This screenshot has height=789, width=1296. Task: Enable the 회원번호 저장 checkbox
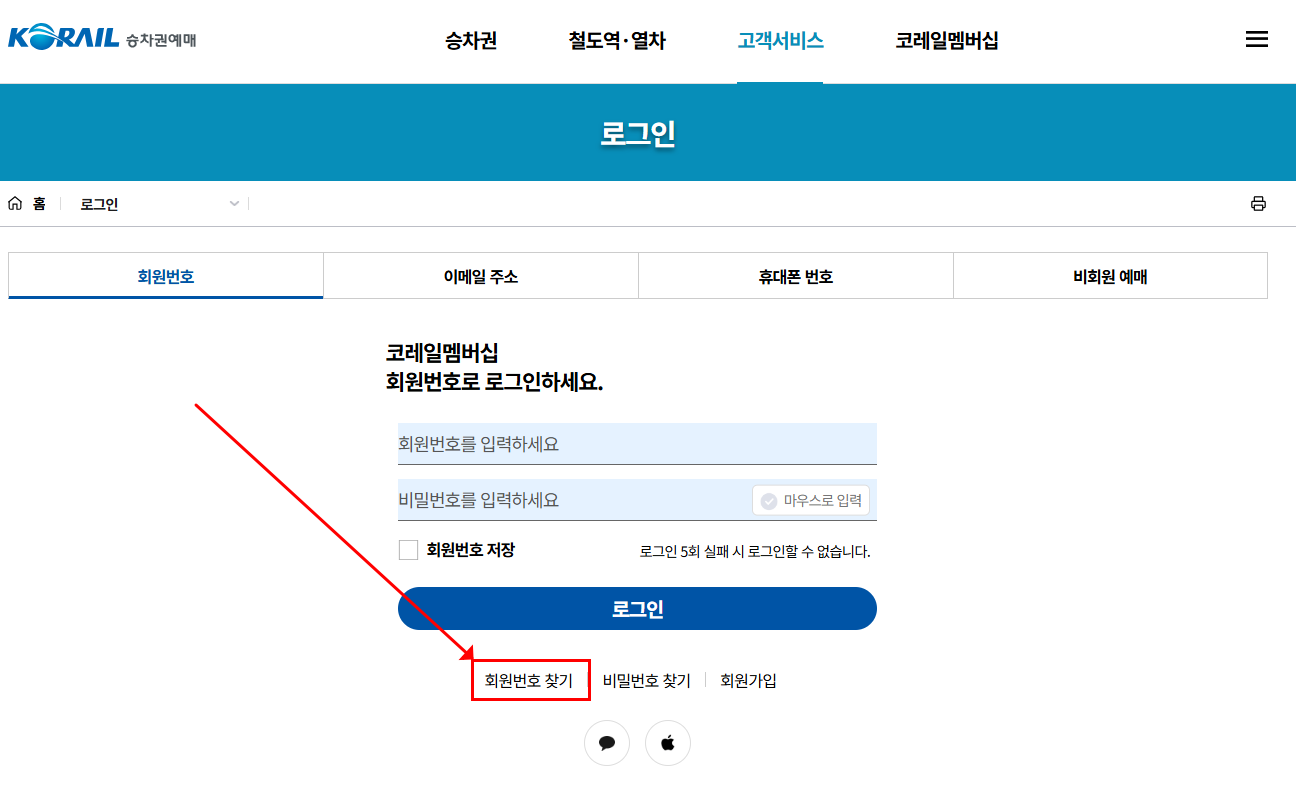(408, 549)
